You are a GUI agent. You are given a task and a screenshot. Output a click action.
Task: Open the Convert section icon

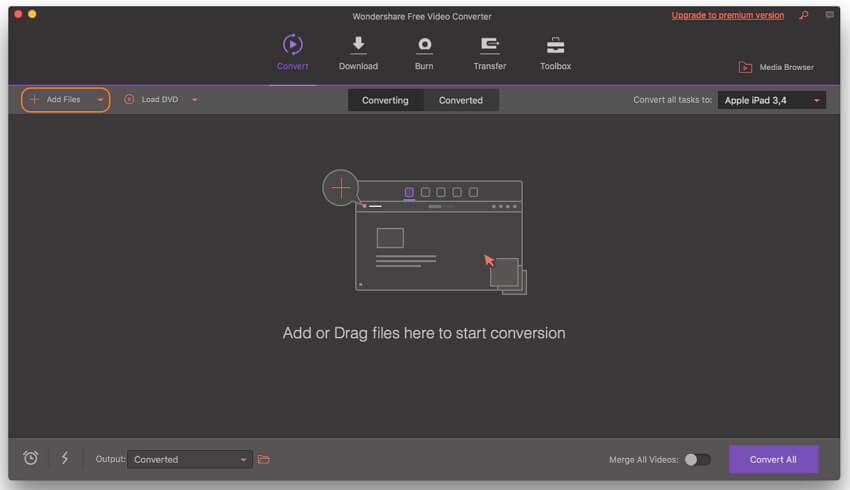pos(292,45)
